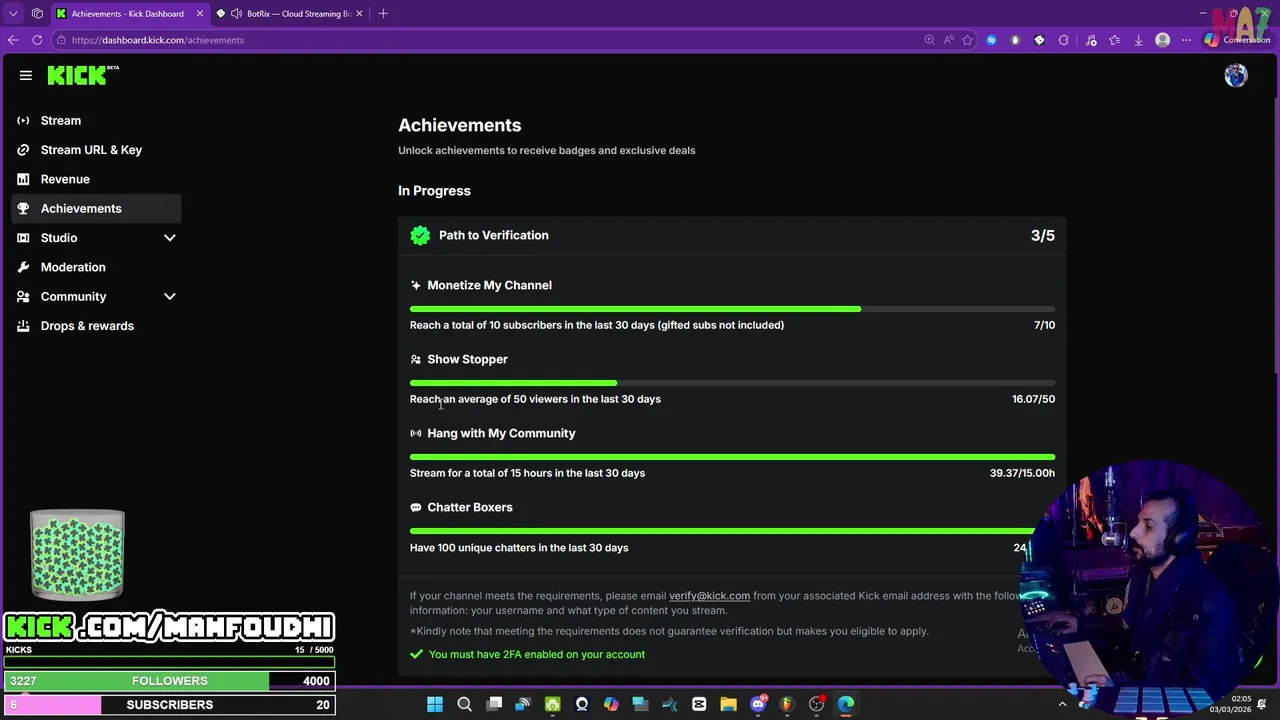Expand the Community submenu chevron

169,297
